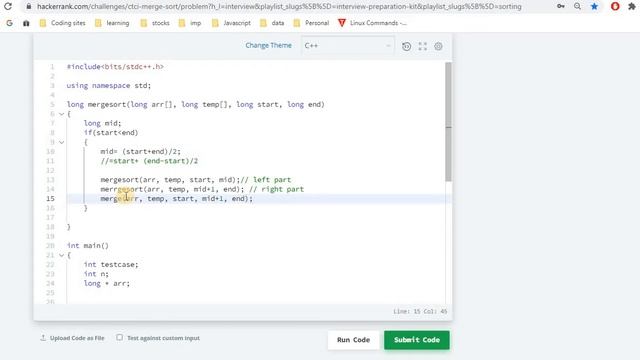Click the 'using namespace std;' line
The height and width of the screenshot is (360, 640).
[109, 85]
